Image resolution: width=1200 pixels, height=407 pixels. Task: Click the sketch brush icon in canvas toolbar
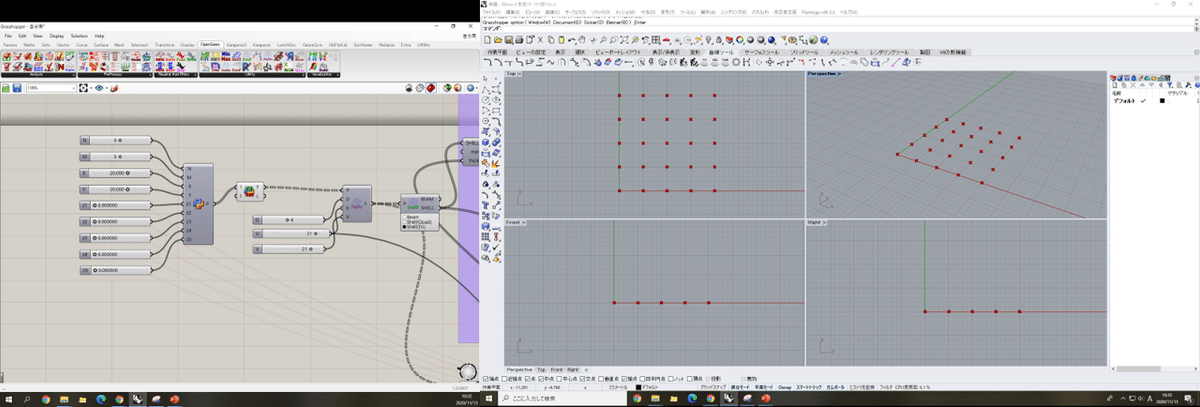click(113, 88)
